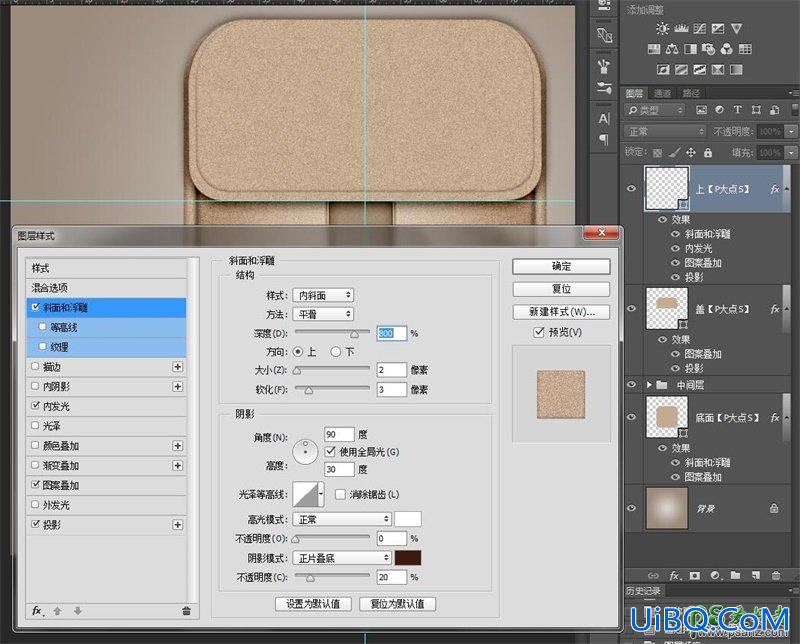The image size is (800, 644).
Task: Delete effect trash icon in Layer Style dialog
Action: [x=186, y=611]
